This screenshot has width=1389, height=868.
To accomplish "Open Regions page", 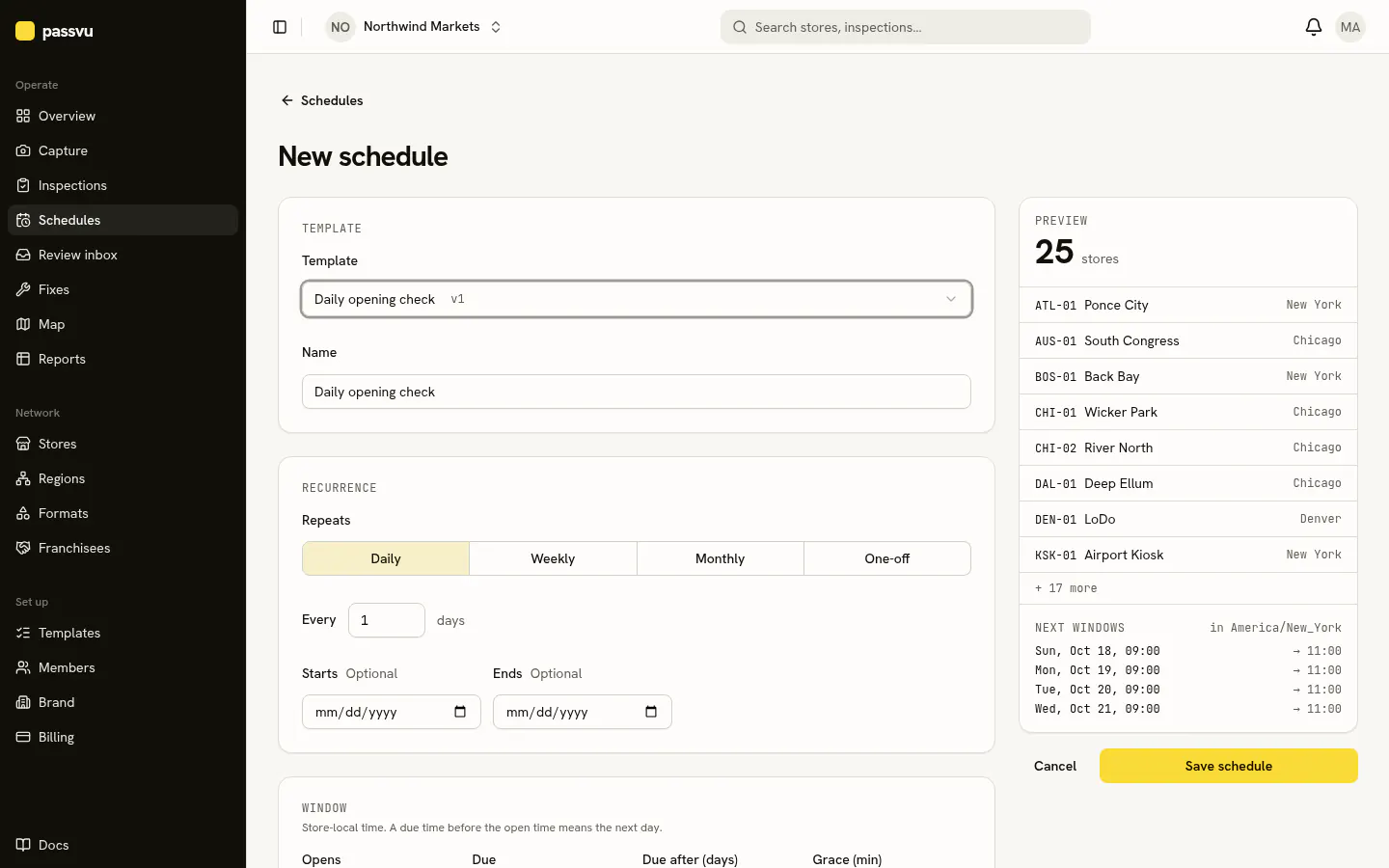I will 123,478.
